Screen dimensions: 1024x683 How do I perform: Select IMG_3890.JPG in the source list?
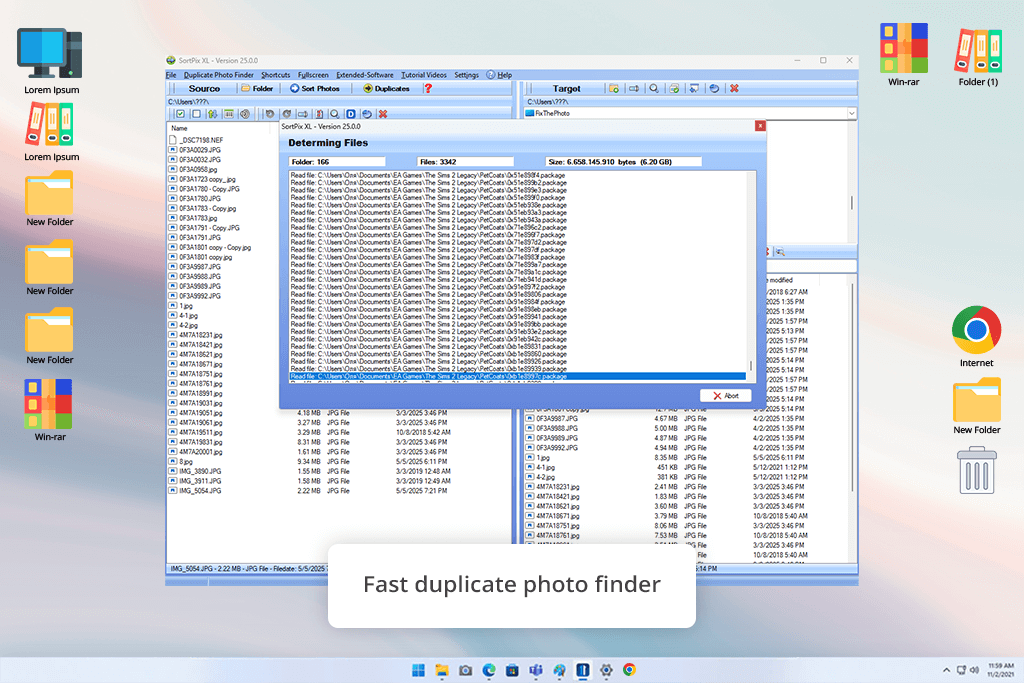(x=200, y=471)
